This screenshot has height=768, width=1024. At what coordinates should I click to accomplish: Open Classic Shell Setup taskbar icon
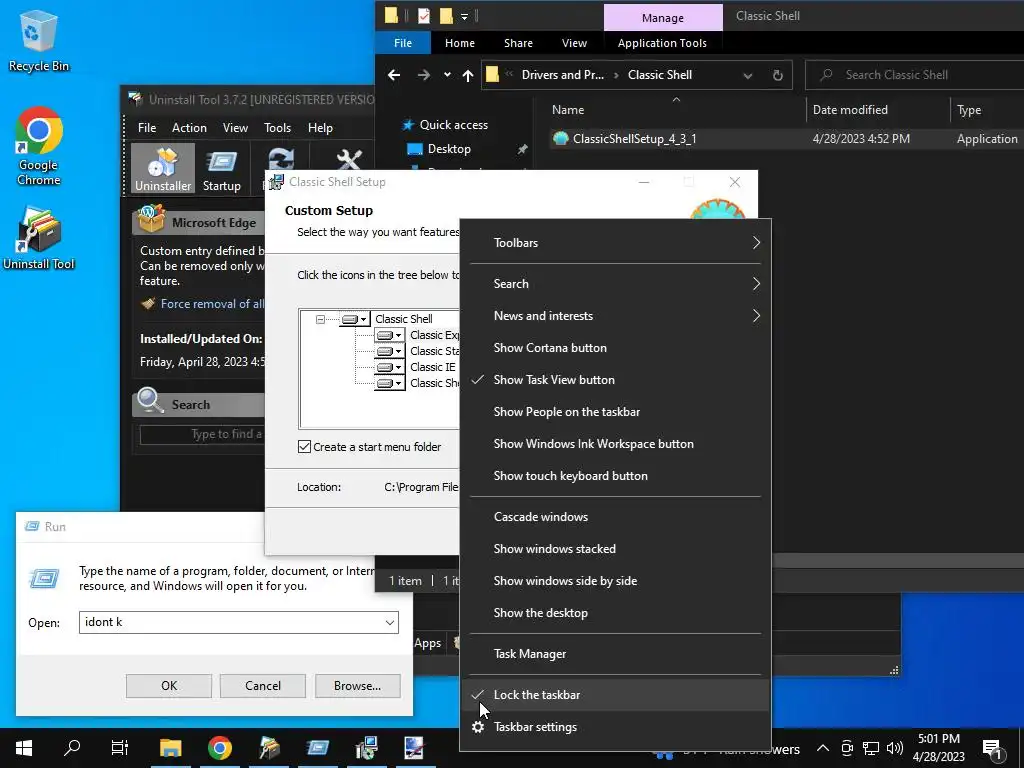366,748
